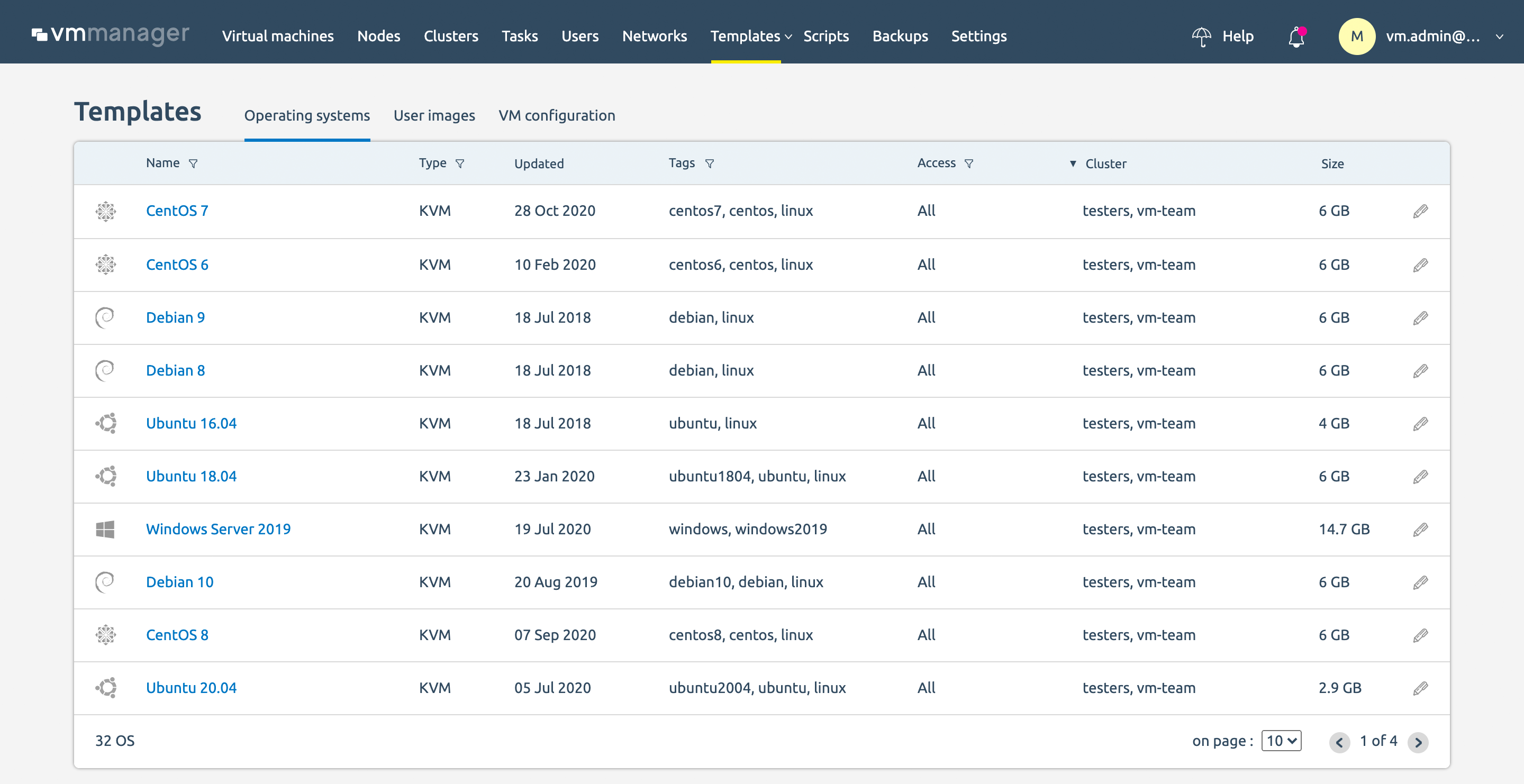This screenshot has height=784, width=1524.
Task: Edit the Ubuntu 18.04 template
Action: click(1420, 477)
